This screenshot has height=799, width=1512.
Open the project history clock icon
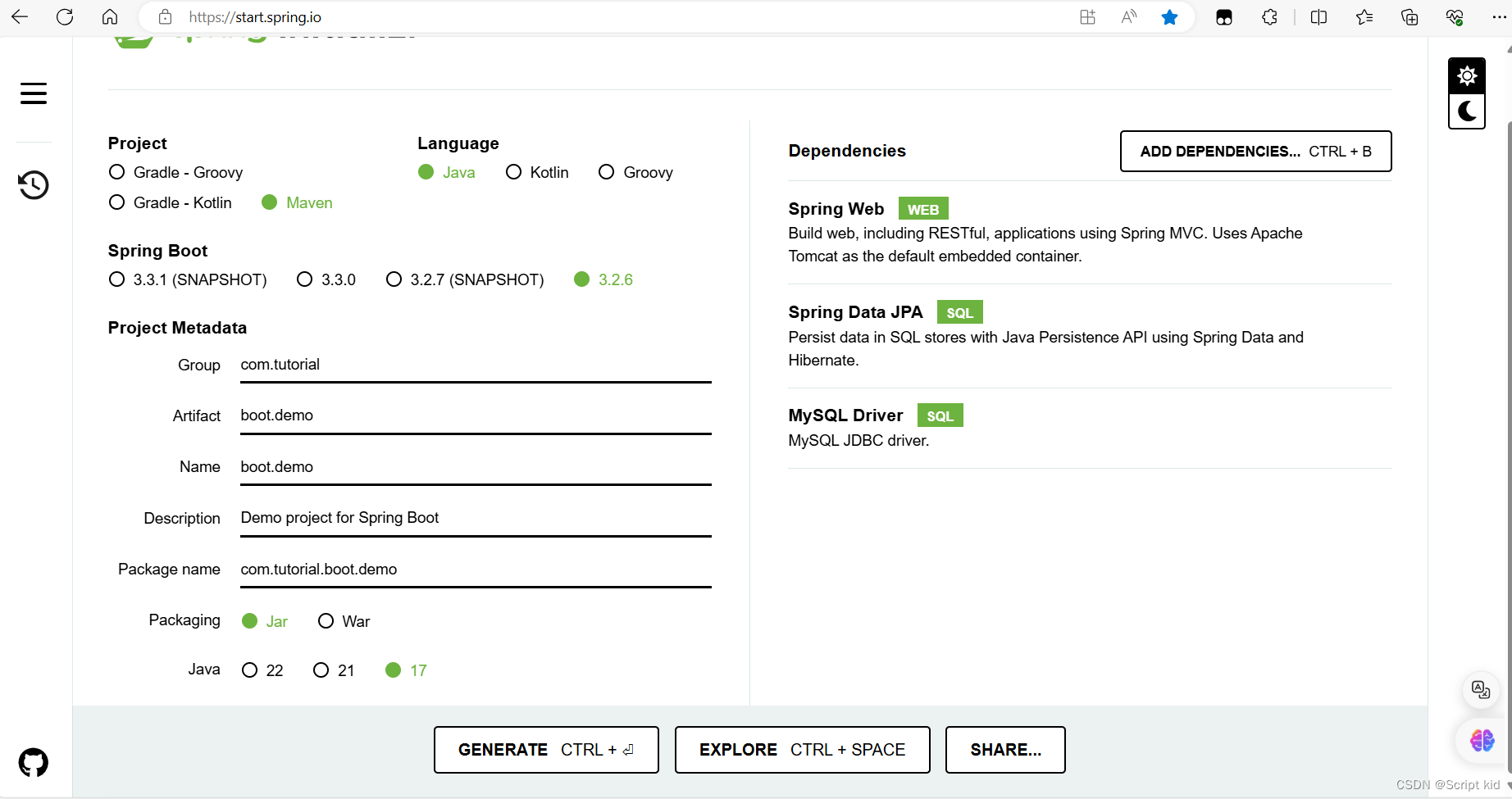point(34,185)
